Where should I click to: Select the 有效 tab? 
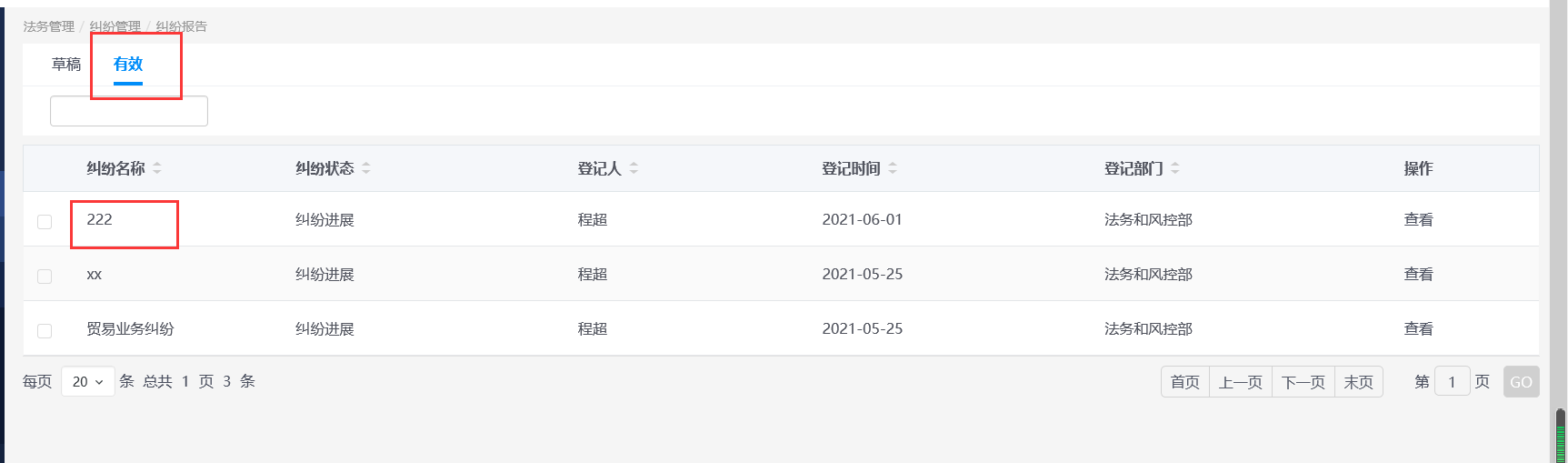[x=128, y=65]
